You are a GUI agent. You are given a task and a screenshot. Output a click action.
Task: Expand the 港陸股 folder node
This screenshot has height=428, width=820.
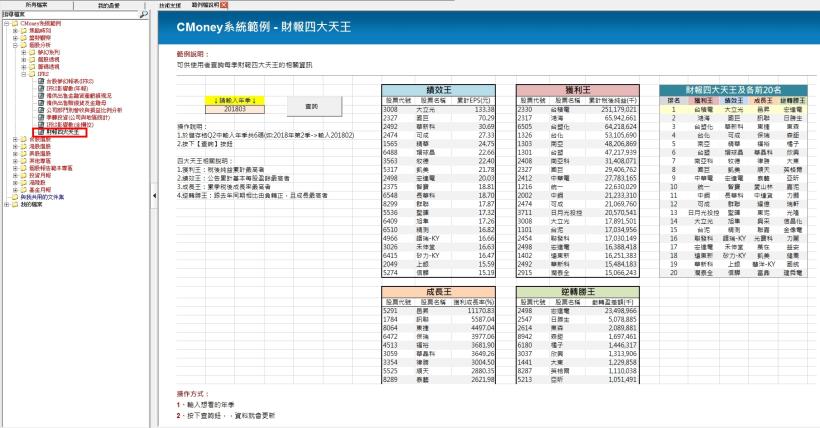click(15, 183)
